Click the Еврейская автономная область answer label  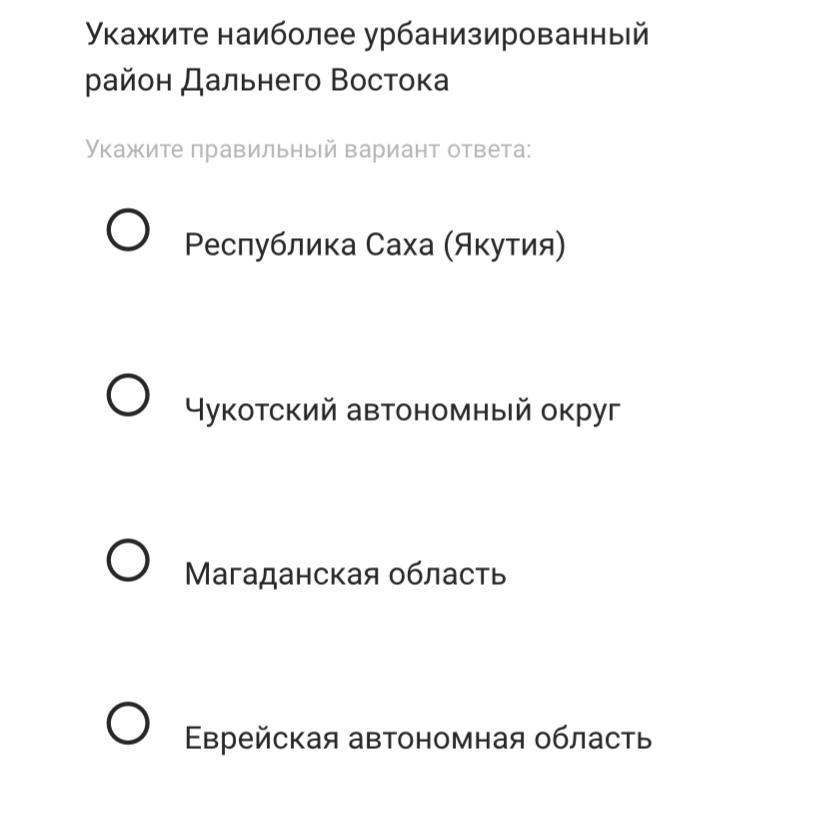(x=418, y=738)
